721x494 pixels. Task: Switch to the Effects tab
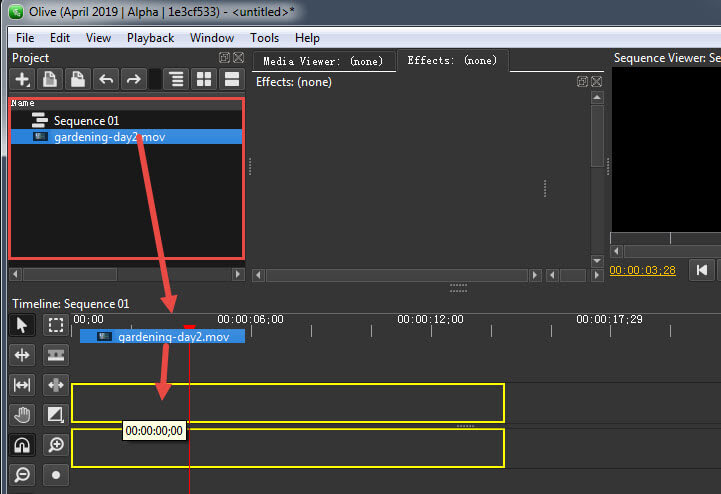452,60
